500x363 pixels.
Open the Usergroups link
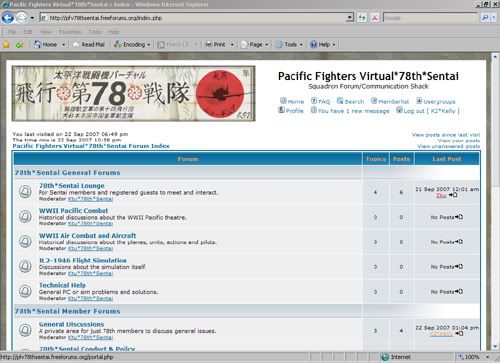[x=436, y=101]
